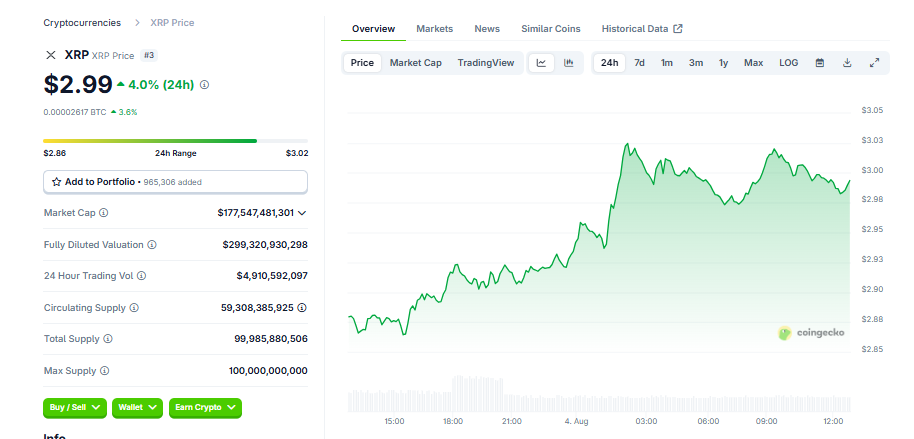This screenshot has width=914, height=439.
Task: Click the 24h Range progress bar
Action: 175,141
